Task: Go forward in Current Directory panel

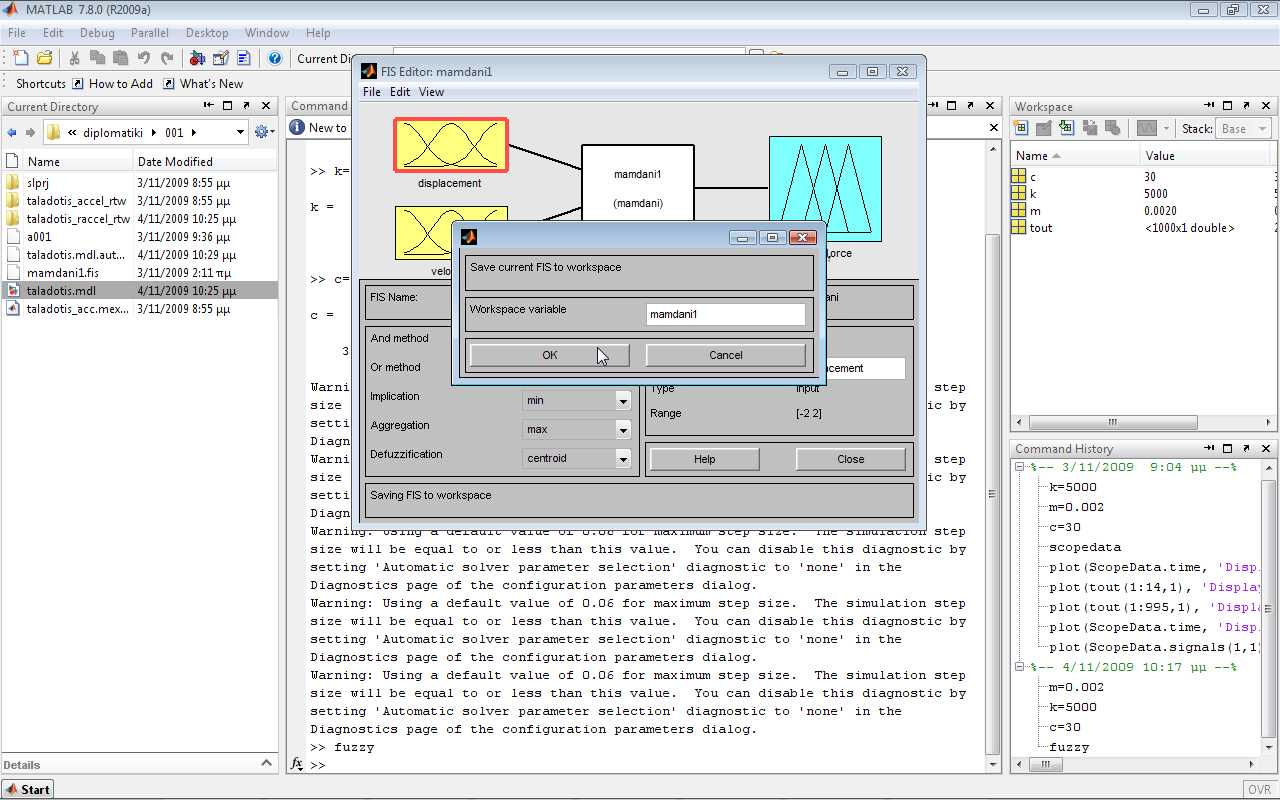Action: coord(30,132)
